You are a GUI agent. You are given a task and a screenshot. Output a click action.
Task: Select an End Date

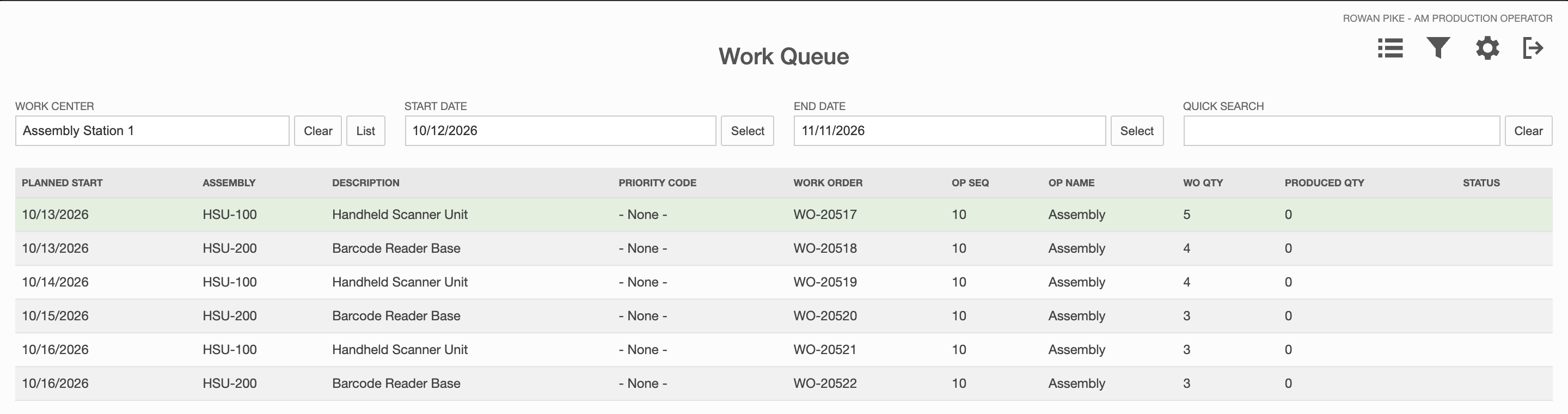[1137, 131]
